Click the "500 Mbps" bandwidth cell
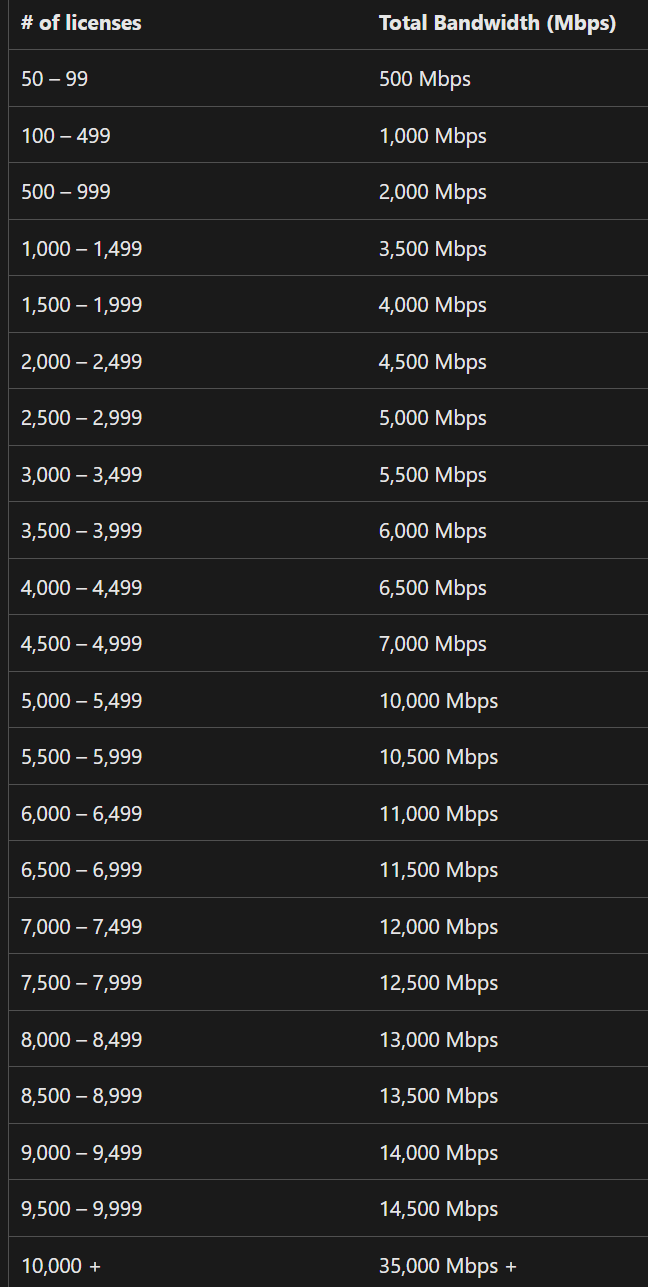648x1287 pixels. pos(425,79)
